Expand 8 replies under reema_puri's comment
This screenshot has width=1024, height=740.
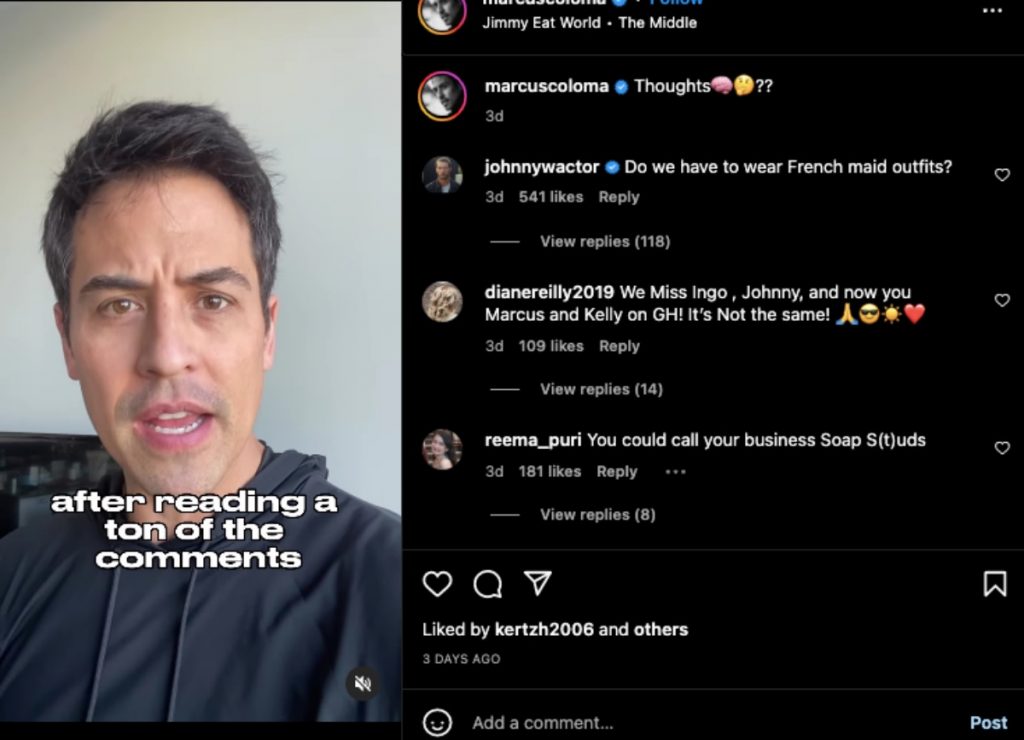[597, 514]
